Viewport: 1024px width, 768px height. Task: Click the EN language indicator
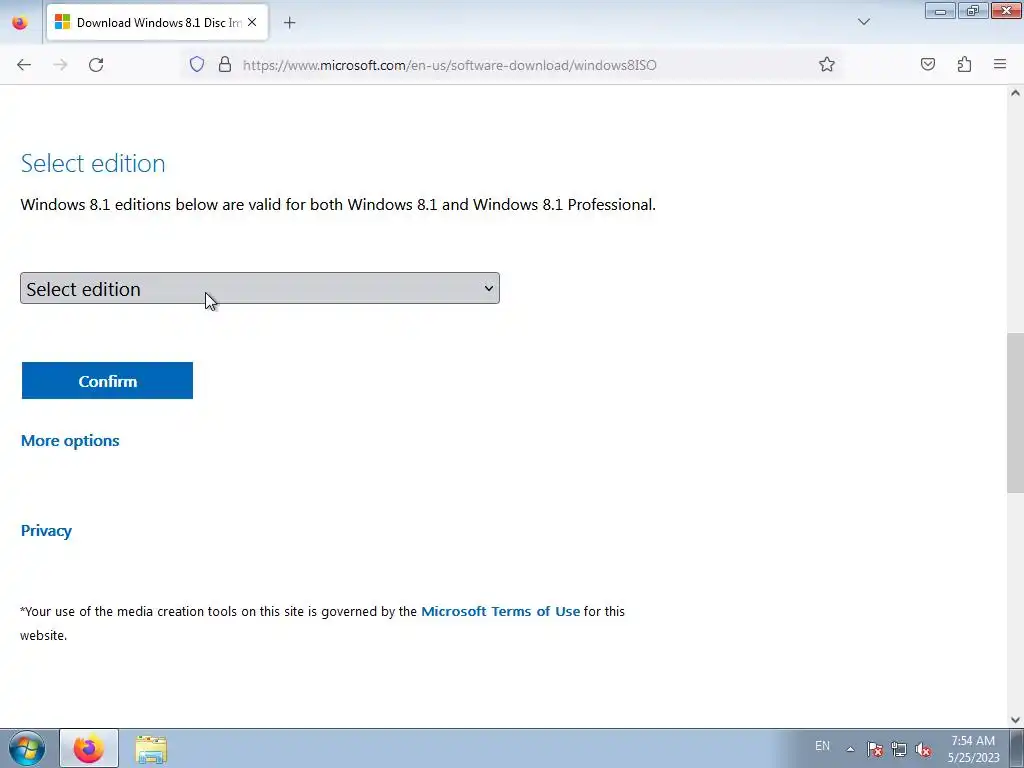click(x=822, y=746)
